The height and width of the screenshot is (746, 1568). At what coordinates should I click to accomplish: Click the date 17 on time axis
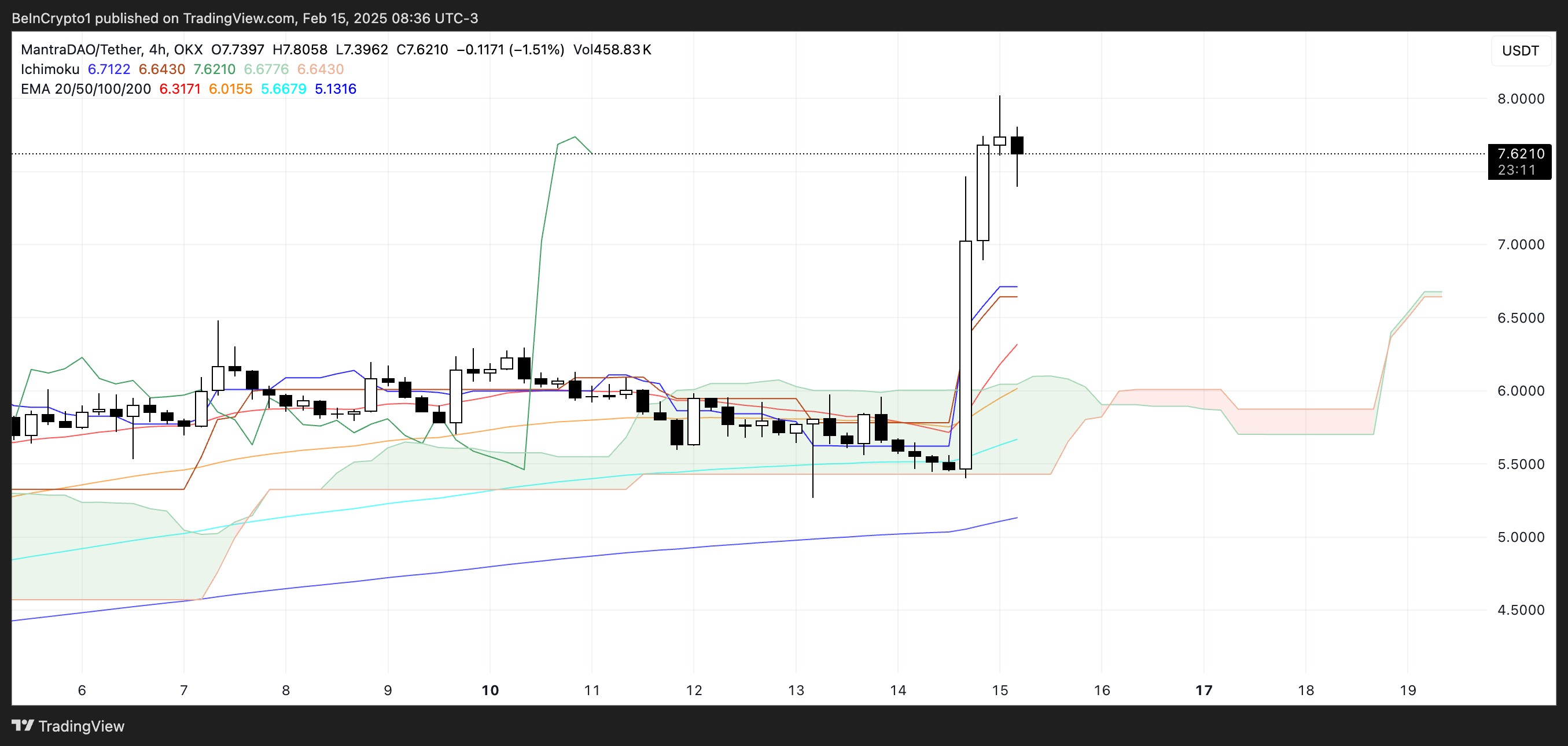pos(1203,690)
